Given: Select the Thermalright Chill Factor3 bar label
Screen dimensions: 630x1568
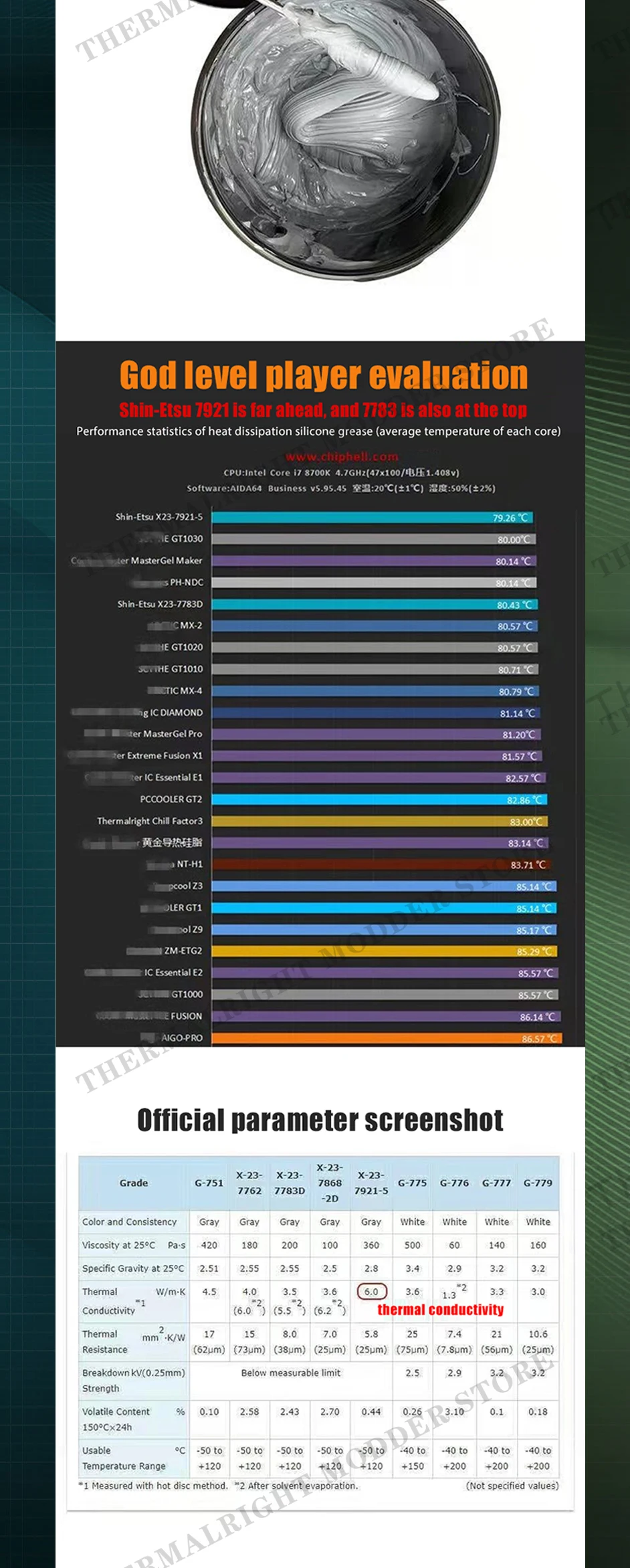Looking at the screenshot, I should click(149, 821).
